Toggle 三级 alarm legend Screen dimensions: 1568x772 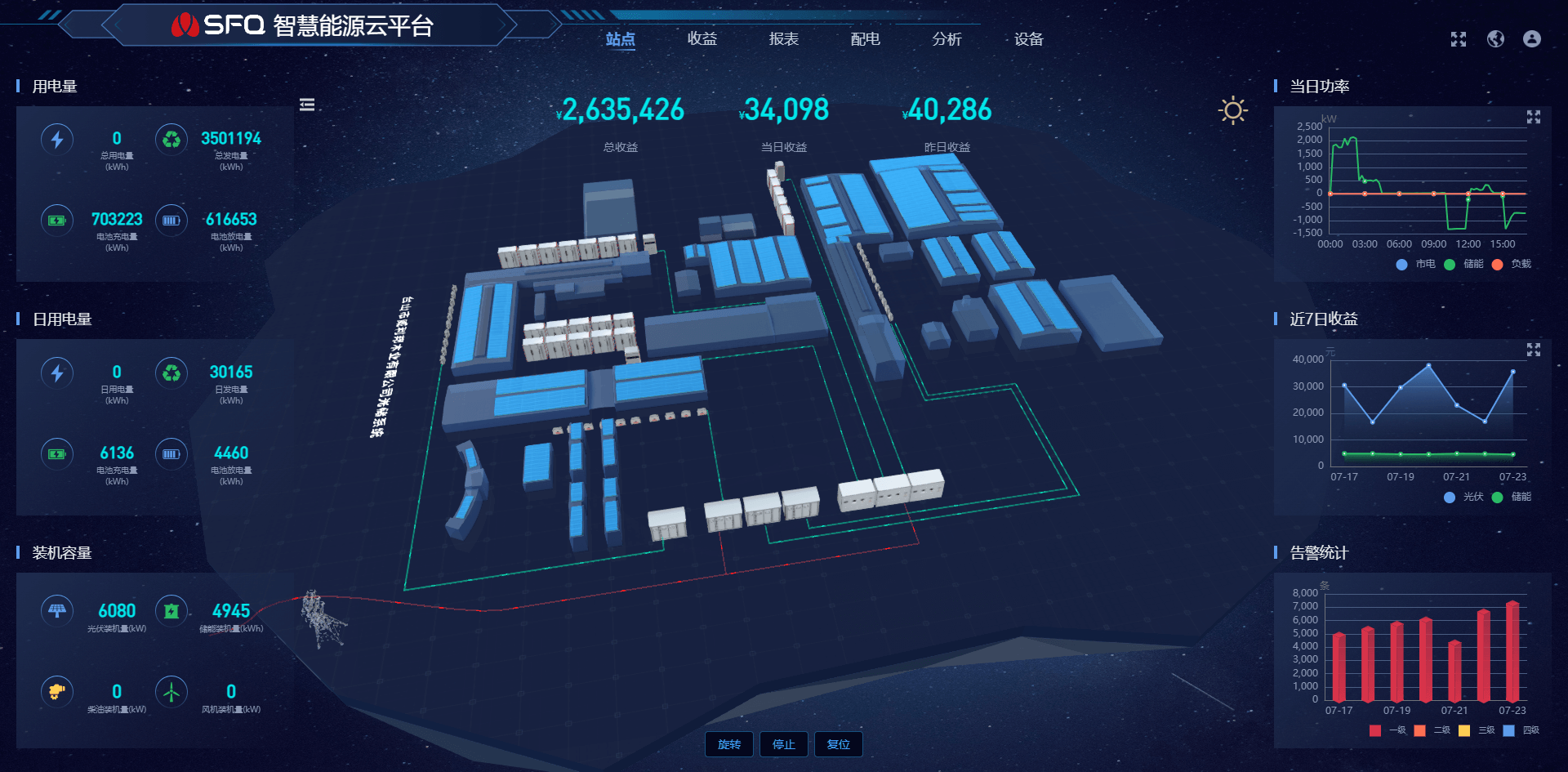pyautogui.click(x=1477, y=730)
